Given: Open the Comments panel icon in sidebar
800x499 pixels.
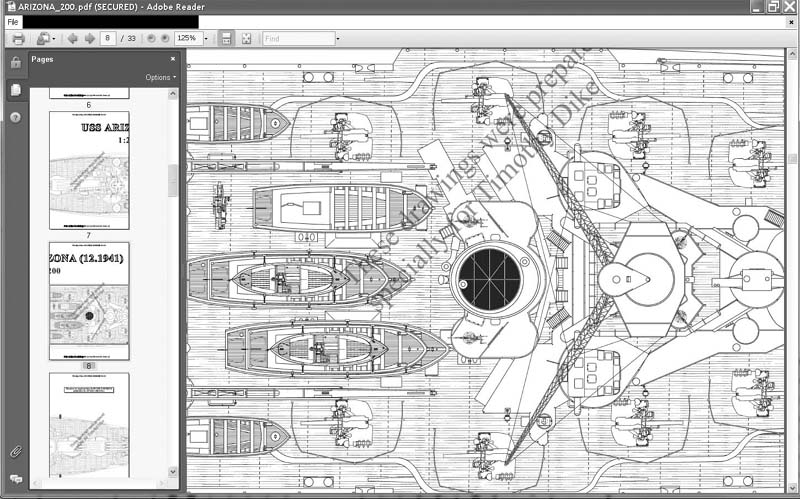Looking at the screenshot, I should click(x=16, y=479).
